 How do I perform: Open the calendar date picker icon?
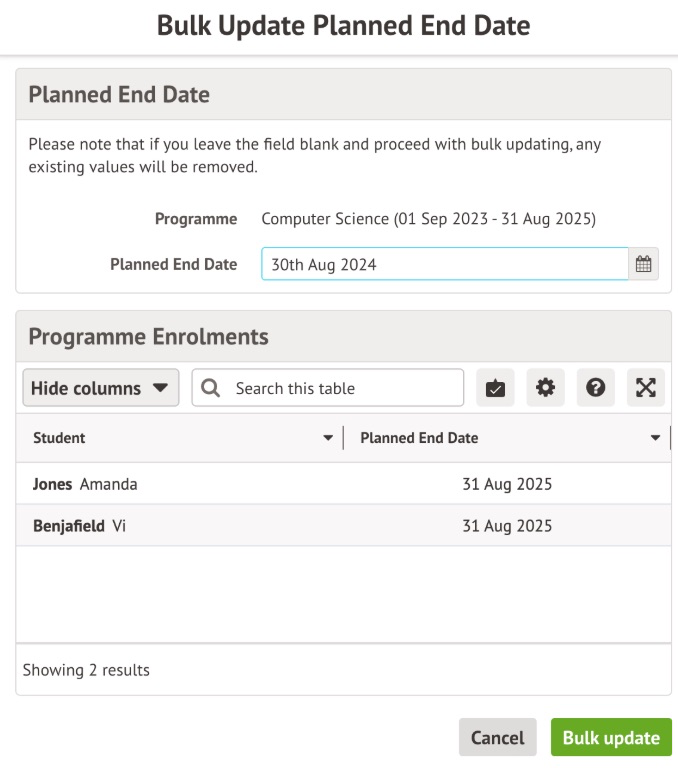point(644,264)
